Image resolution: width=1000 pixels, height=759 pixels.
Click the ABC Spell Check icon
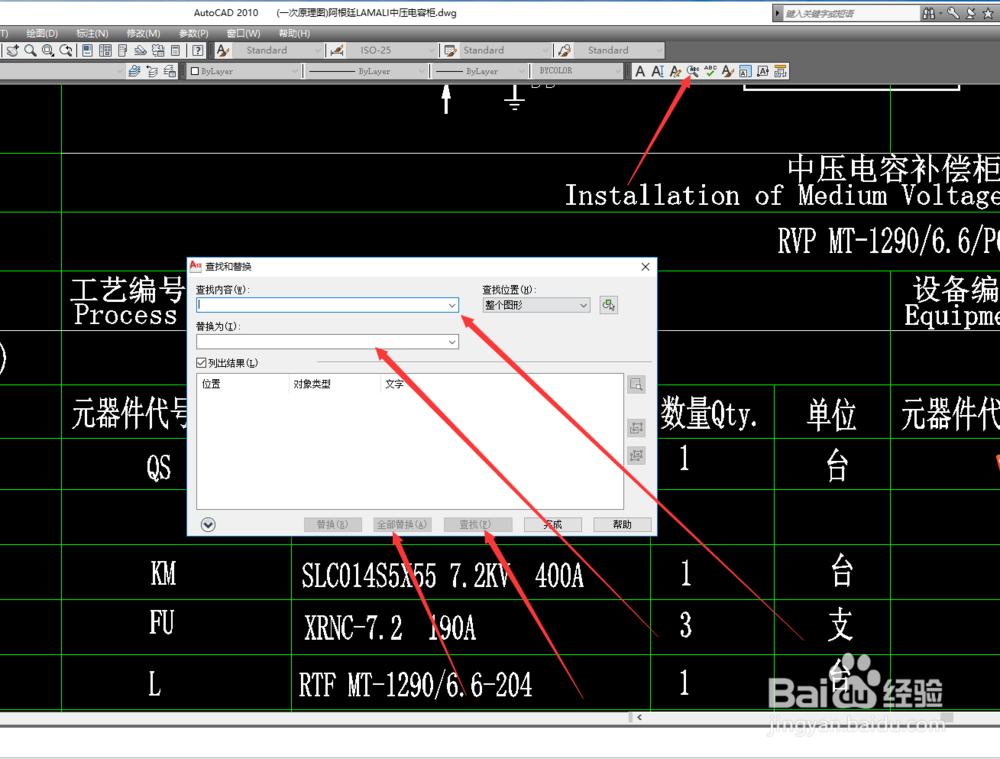(x=710, y=71)
